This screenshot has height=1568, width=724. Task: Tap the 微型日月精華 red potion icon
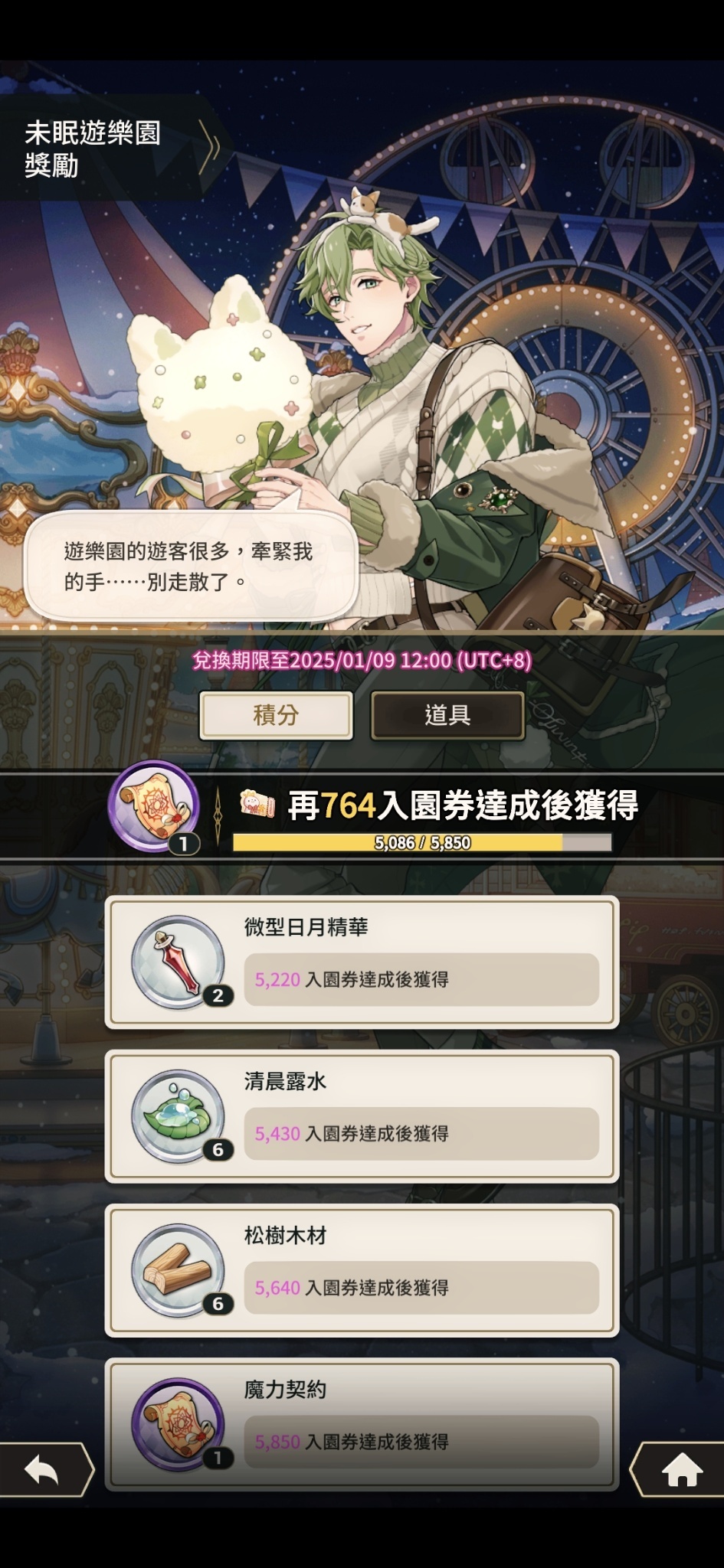pyautogui.click(x=179, y=962)
